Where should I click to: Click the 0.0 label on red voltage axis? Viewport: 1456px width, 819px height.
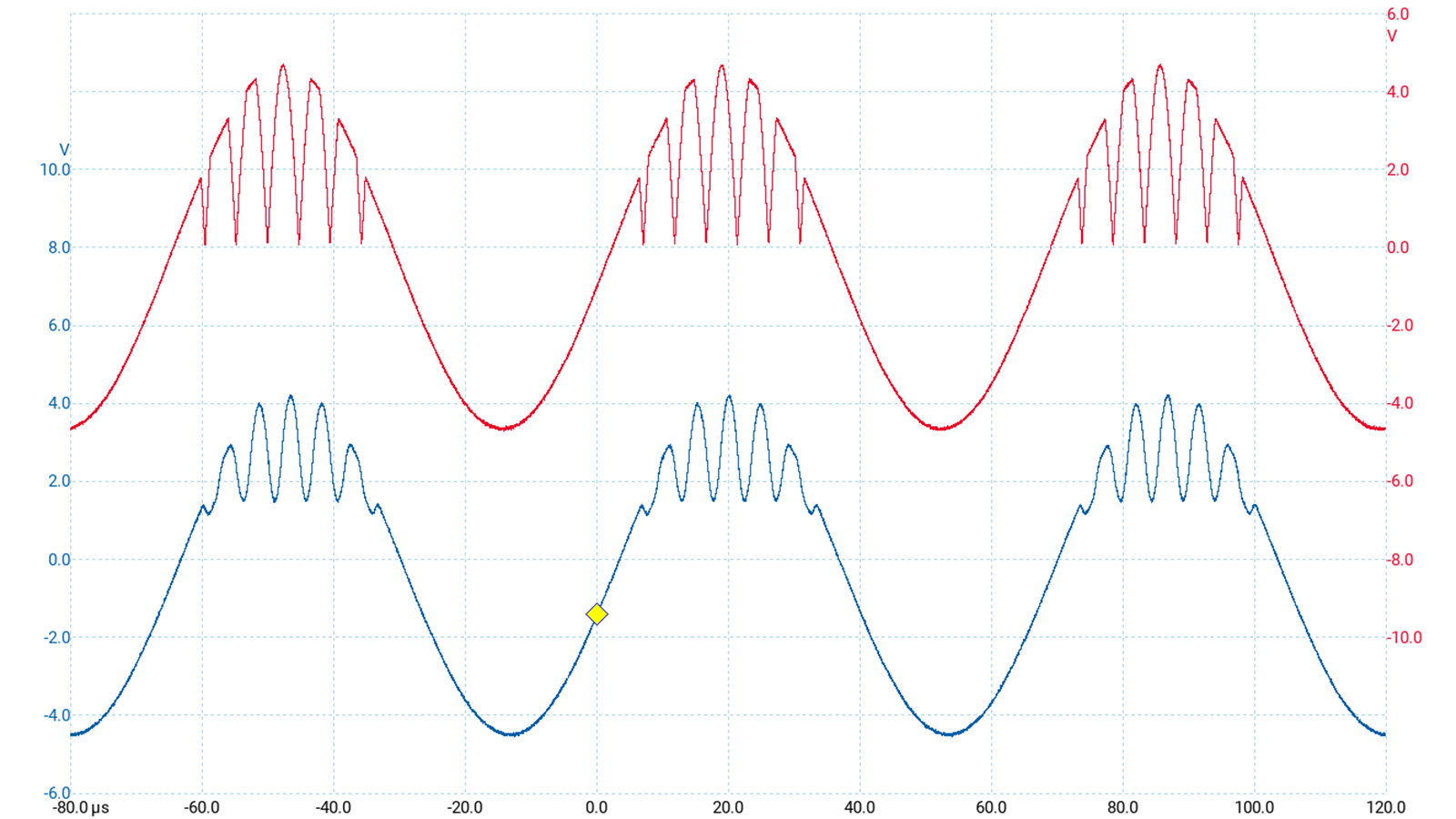pos(1398,248)
